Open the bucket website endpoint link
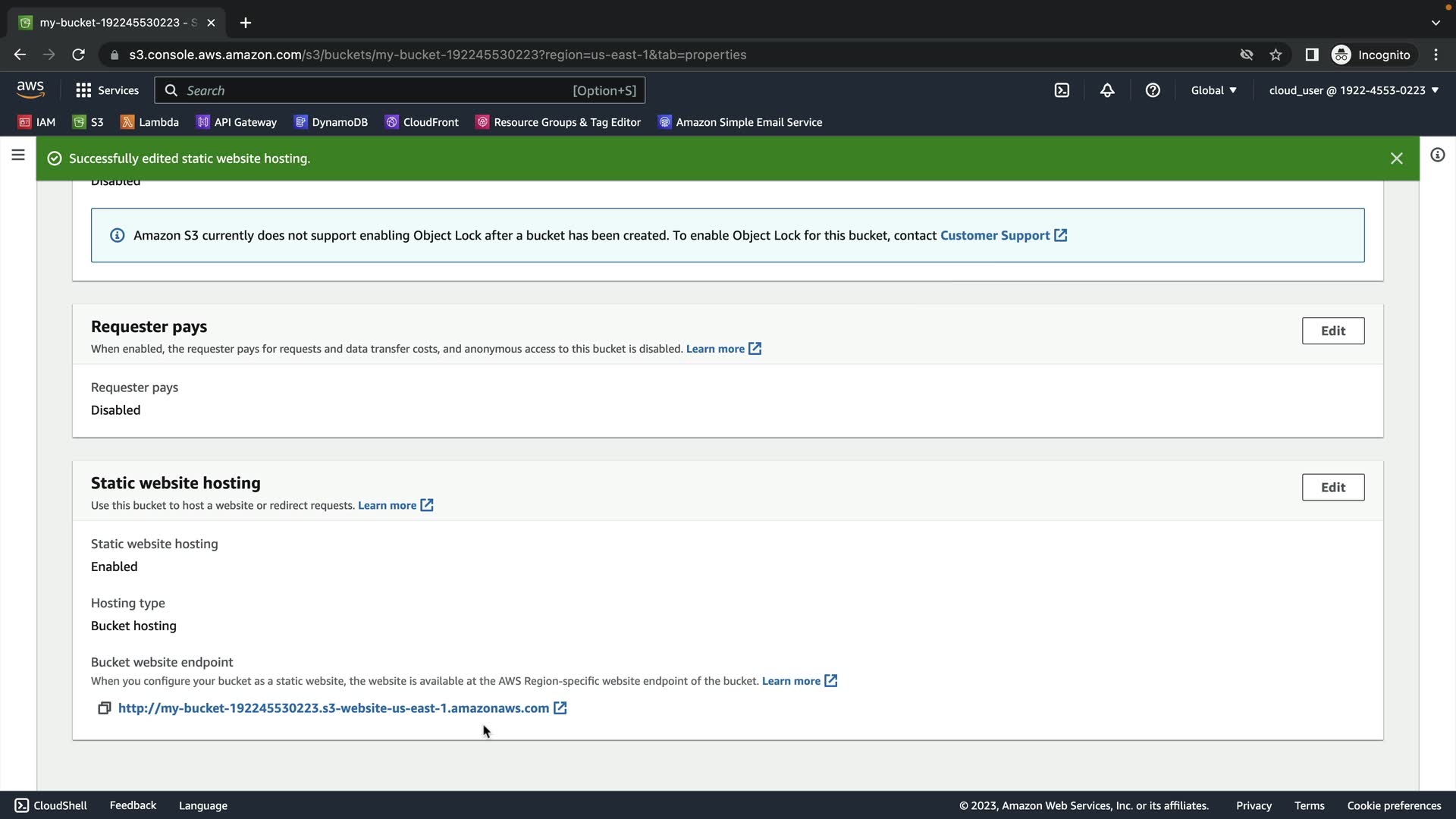Viewport: 1456px width, 819px height. click(334, 708)
